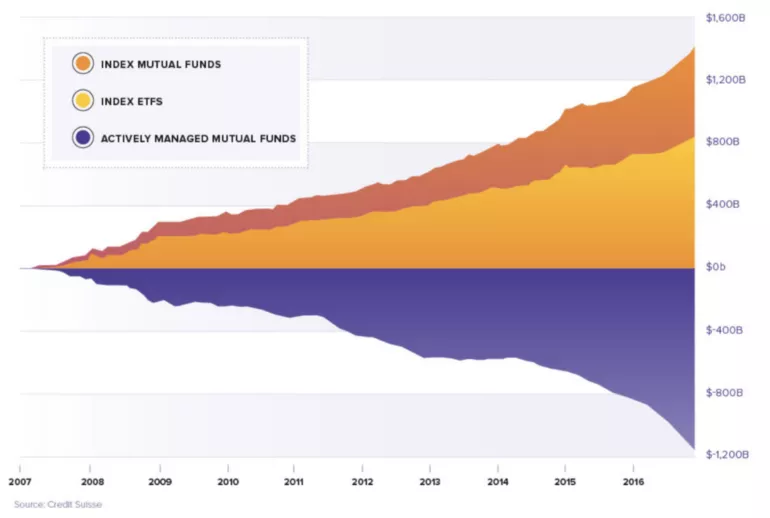Click the $0b y-axis label
Screen dimensions: 770x518
(x=715, y=267)
